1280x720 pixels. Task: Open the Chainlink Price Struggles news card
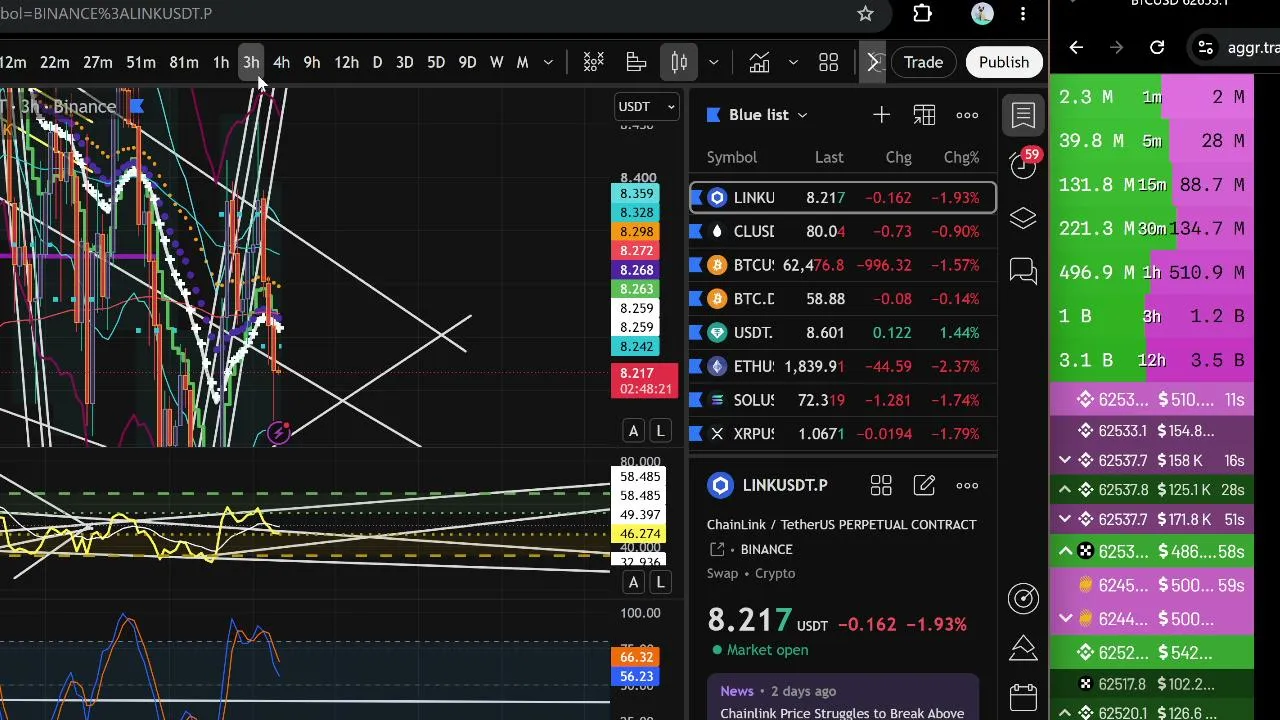coord(843,700)
